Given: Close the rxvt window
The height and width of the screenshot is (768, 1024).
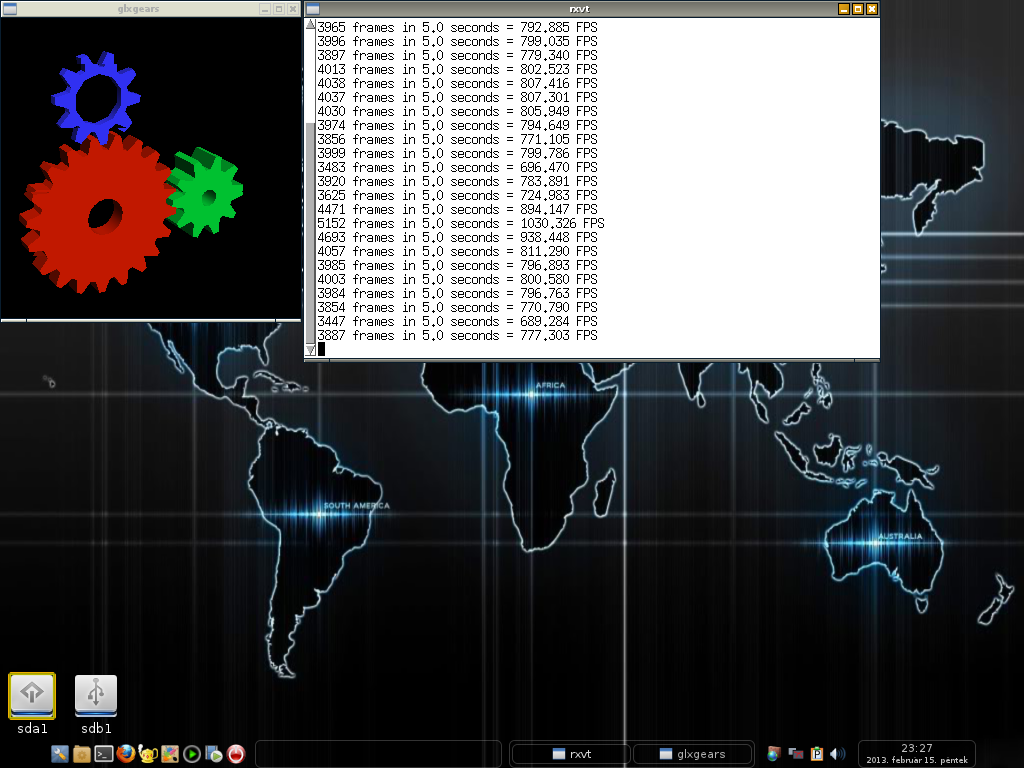Looking at the screenshot, I should [x=871, y=9].
